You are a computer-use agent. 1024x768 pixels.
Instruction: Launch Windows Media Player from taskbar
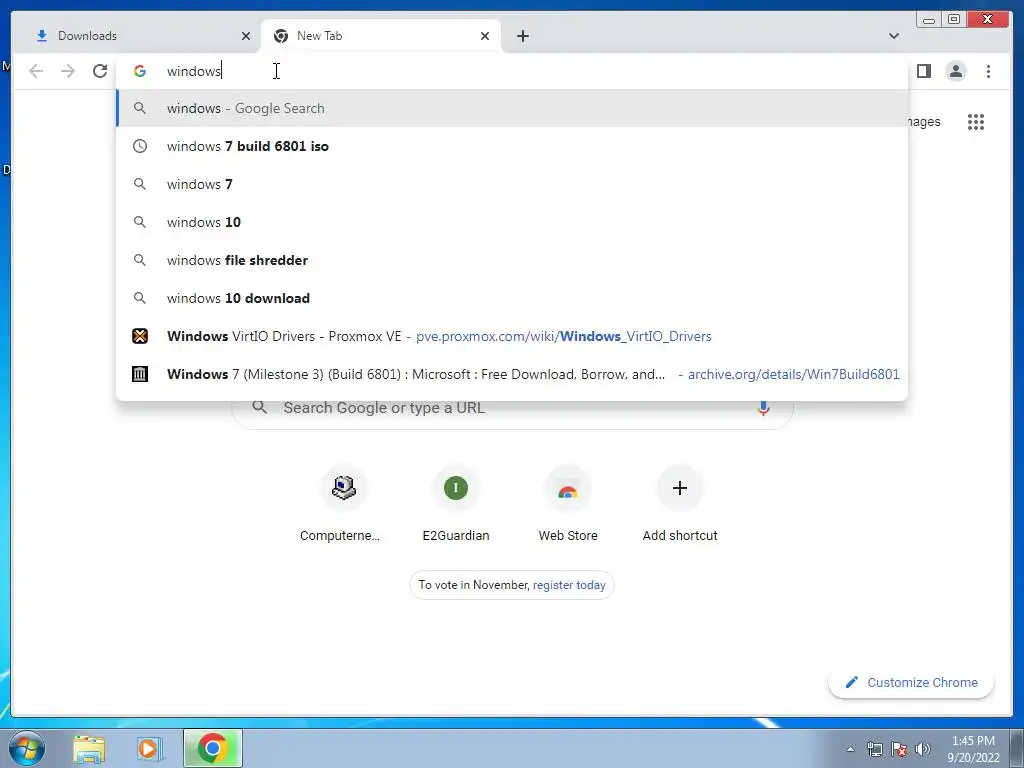point(149,748)
